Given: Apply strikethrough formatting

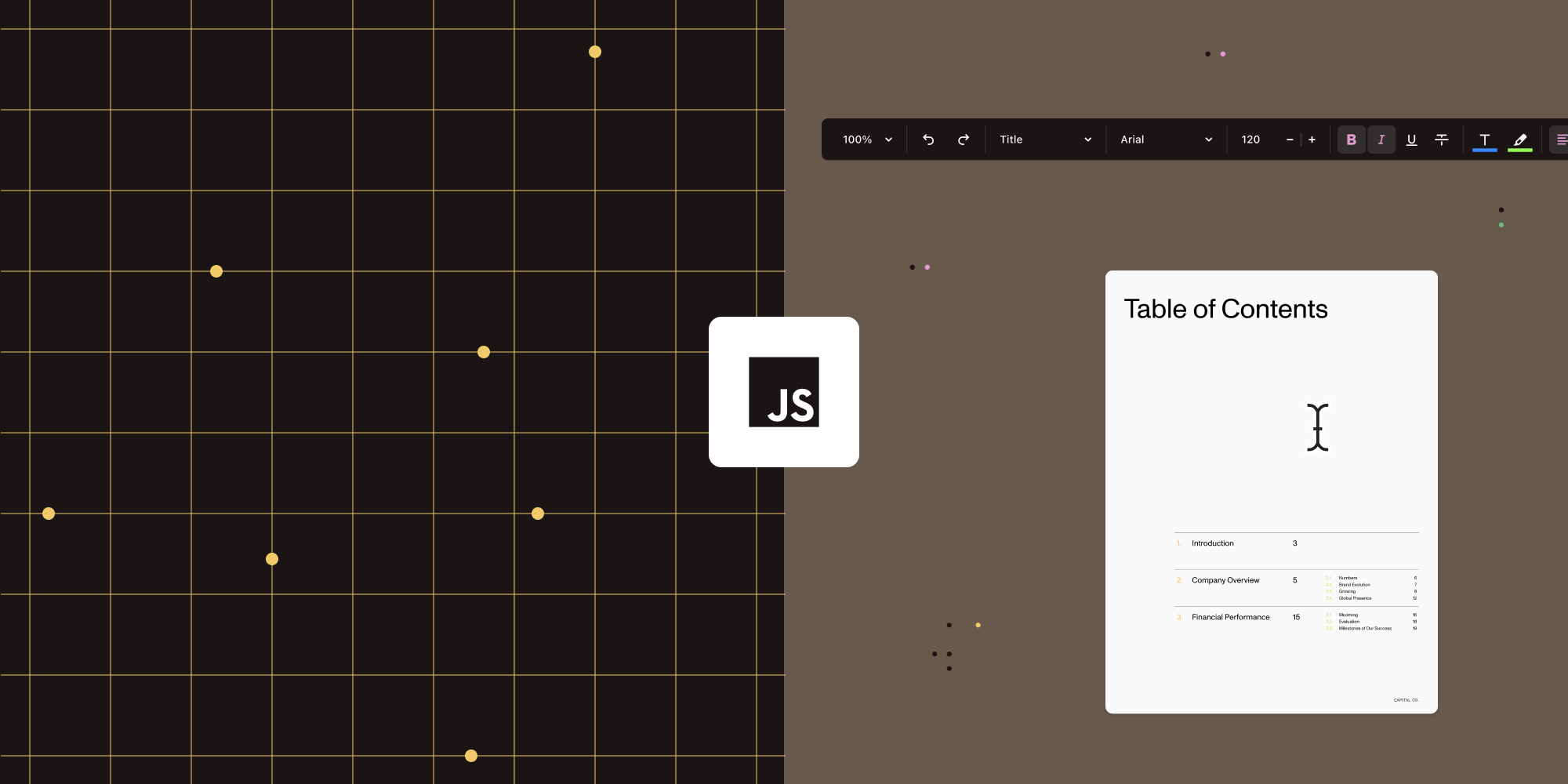Looking at the screenshot, I should [x=1442, y=140].
